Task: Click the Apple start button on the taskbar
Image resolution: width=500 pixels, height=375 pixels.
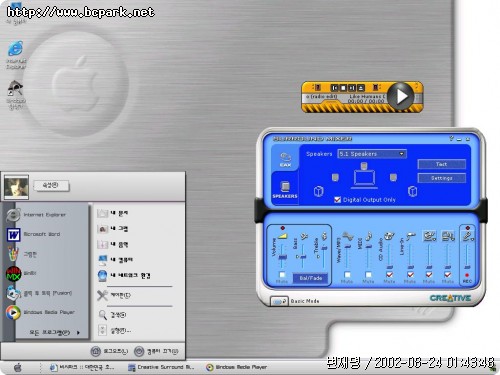Action: 18,367
